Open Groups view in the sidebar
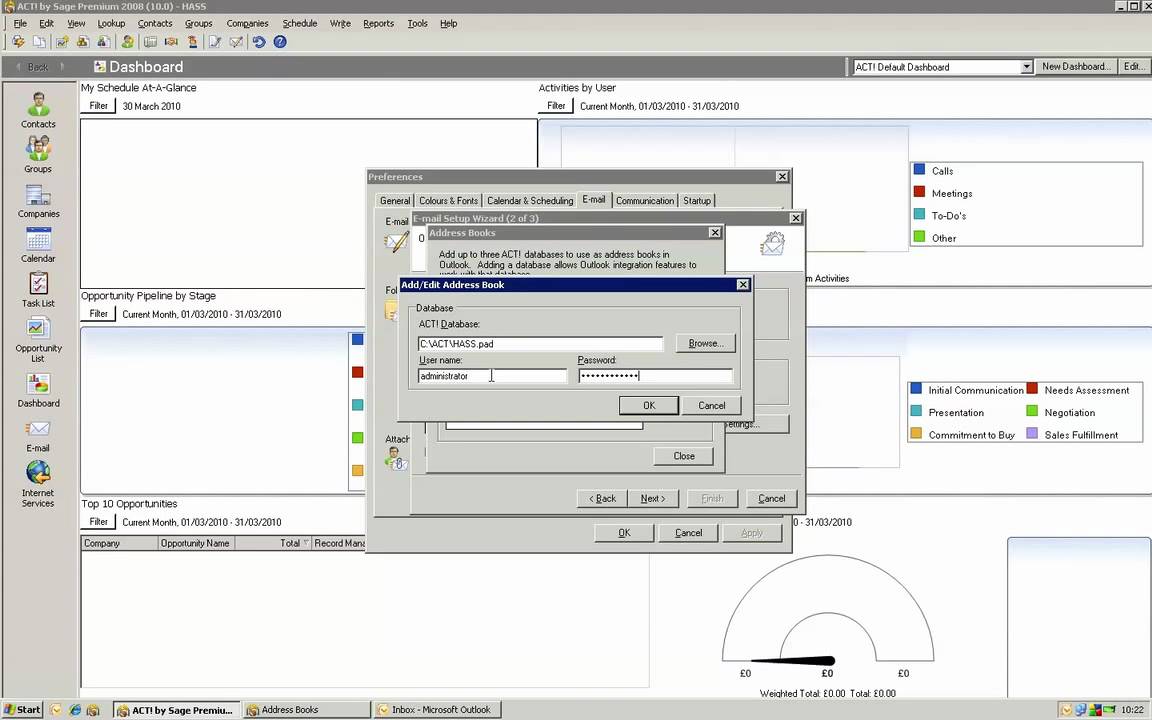1152x720 pixels. (38, 154)
